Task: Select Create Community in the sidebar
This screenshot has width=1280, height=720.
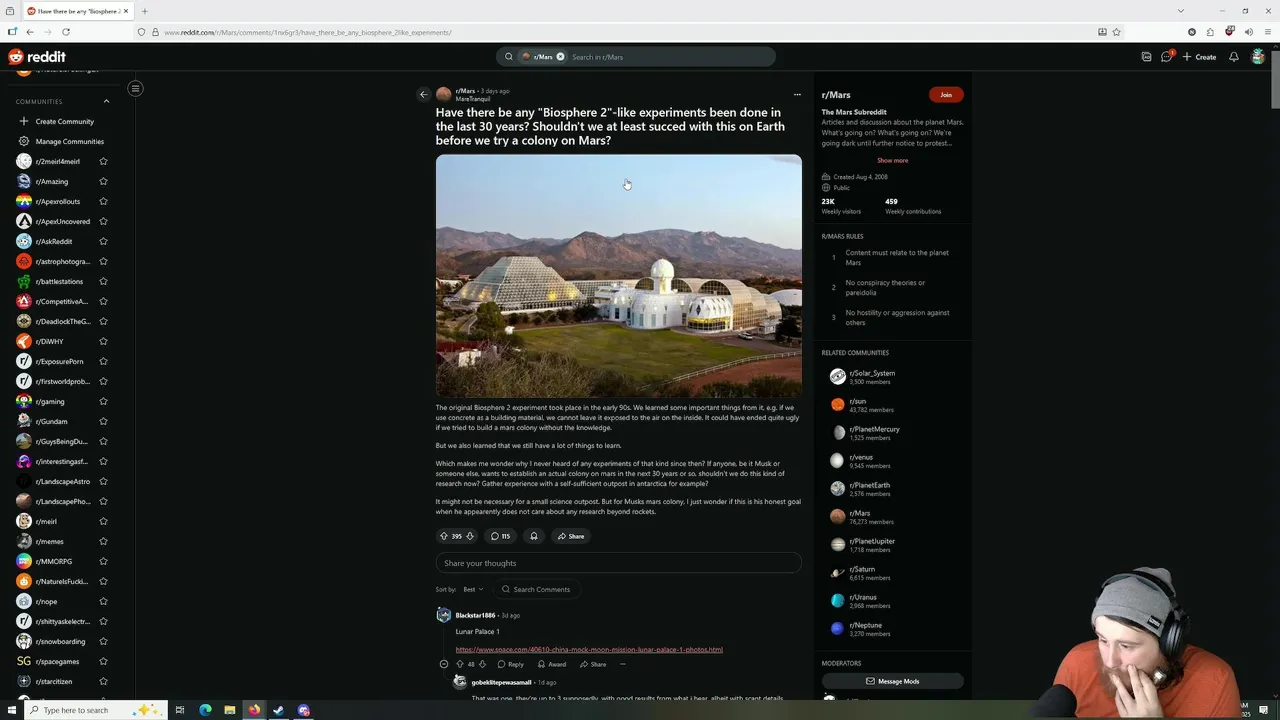Action: point(64,121)
